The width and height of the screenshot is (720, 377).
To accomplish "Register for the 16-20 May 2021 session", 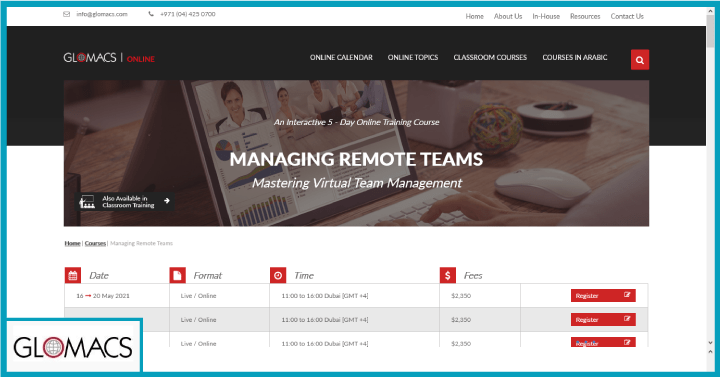I will pos(603,296).
